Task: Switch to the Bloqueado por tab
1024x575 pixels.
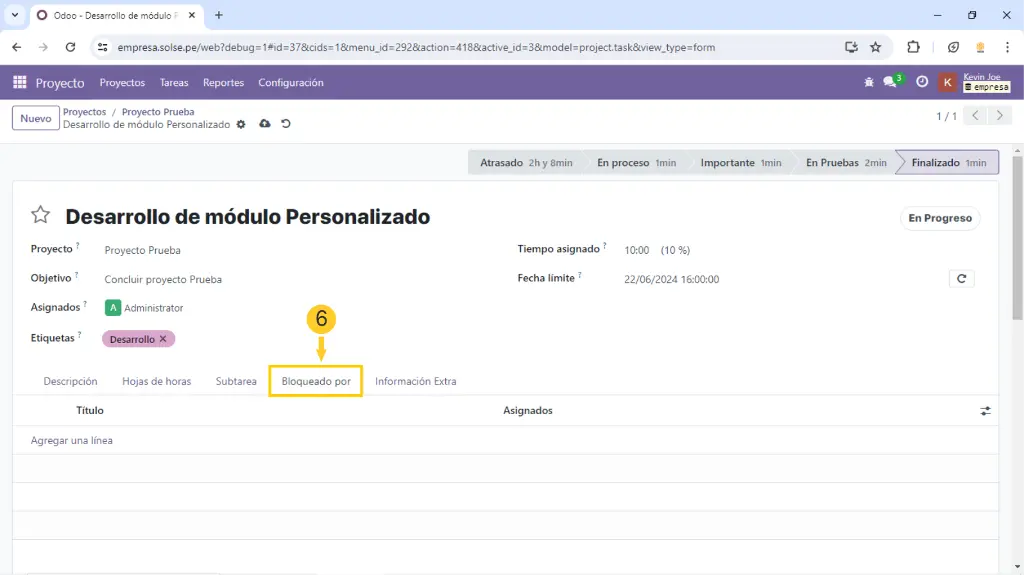Action: coord(316,381)
